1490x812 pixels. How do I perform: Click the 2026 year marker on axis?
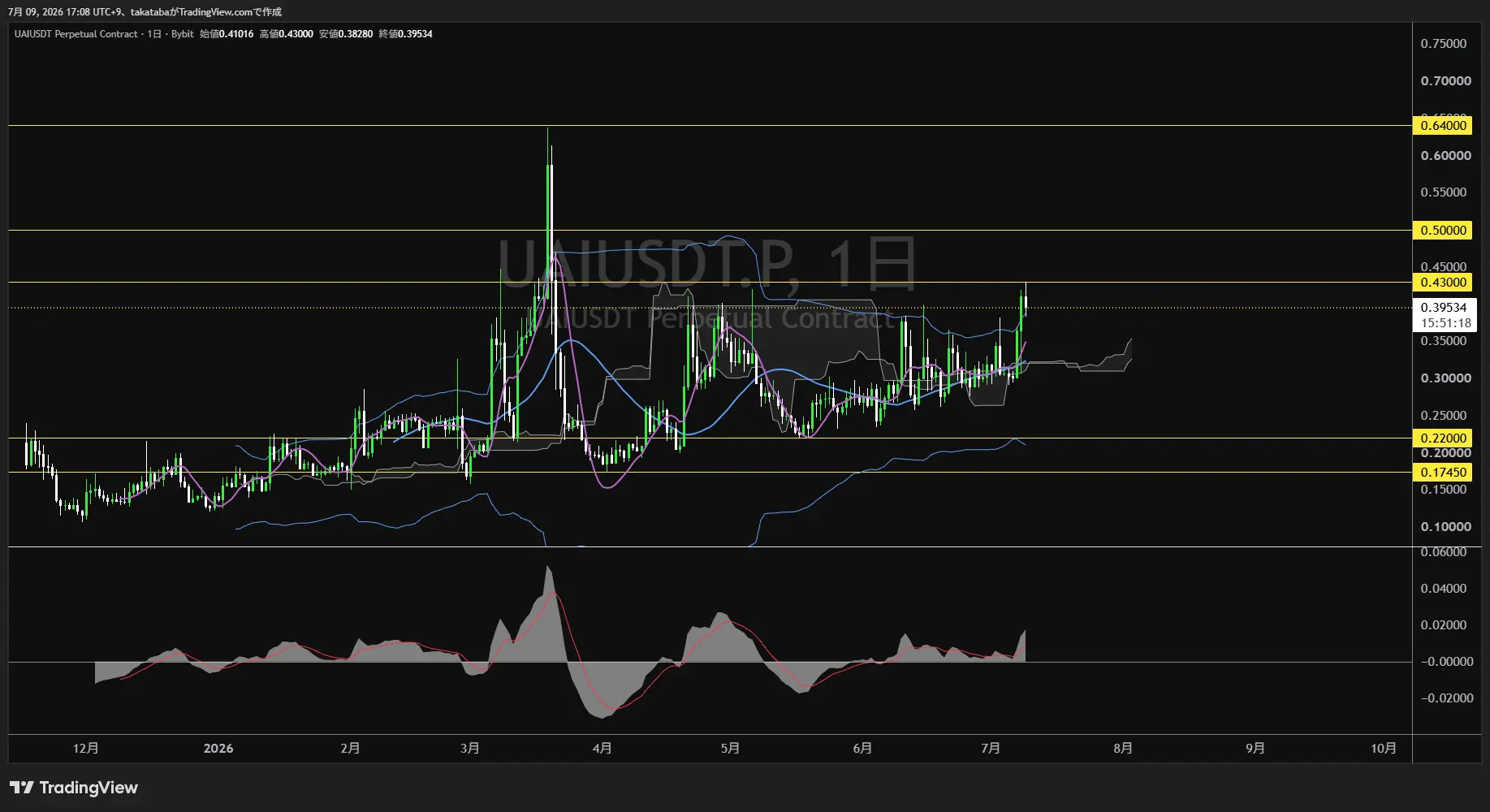point(218,748)
